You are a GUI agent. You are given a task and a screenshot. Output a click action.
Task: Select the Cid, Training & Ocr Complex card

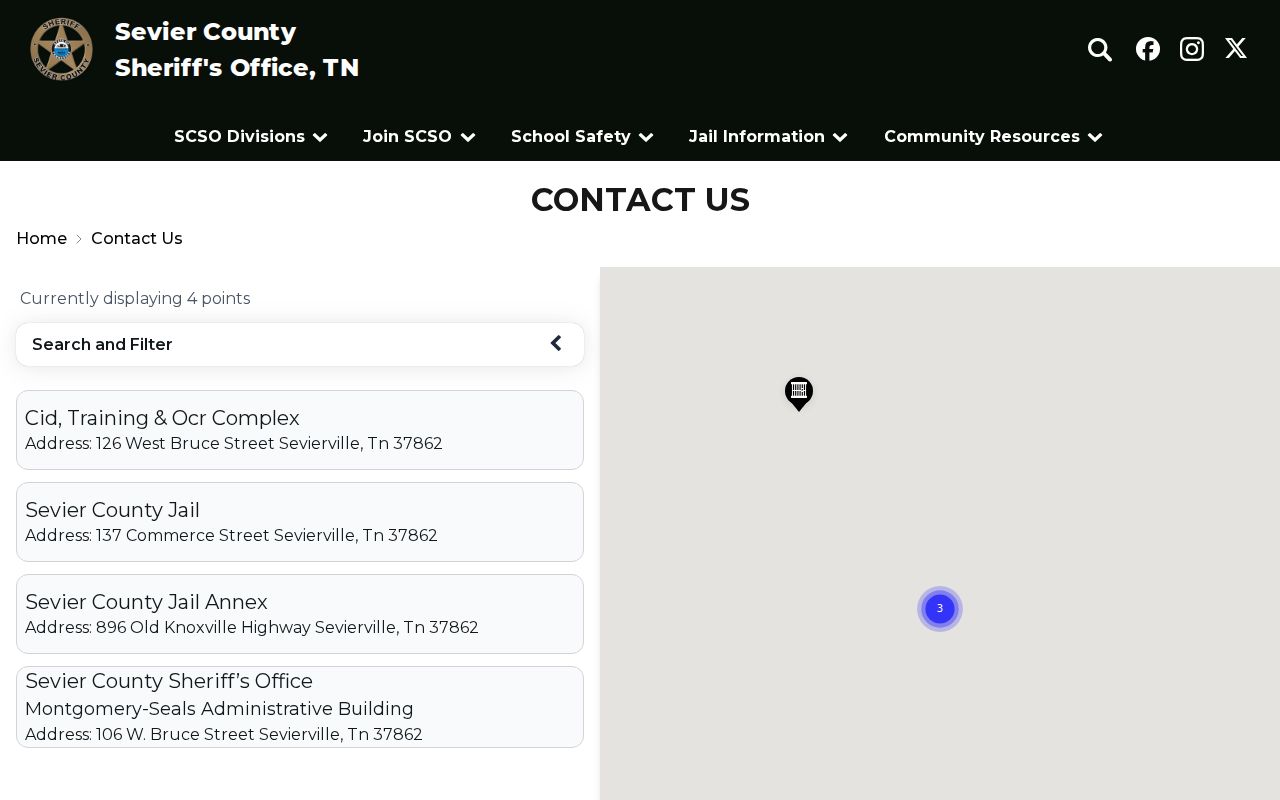click(x=300, y=430)
